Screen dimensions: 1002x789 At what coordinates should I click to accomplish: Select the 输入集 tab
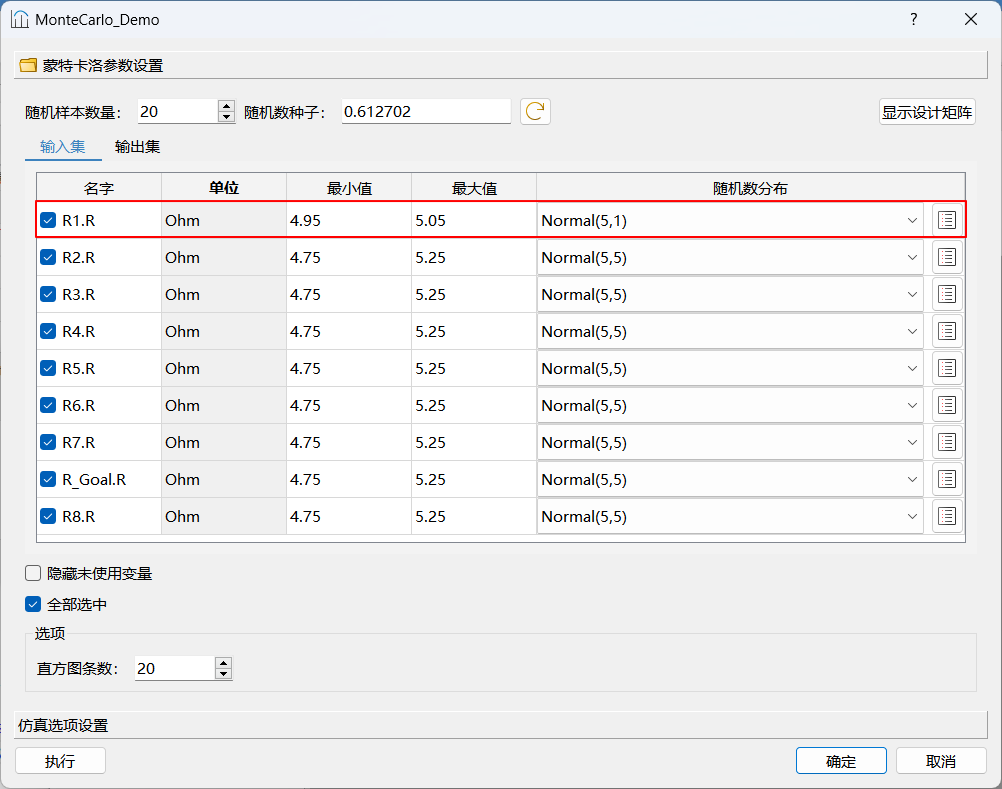click(63, 147)
